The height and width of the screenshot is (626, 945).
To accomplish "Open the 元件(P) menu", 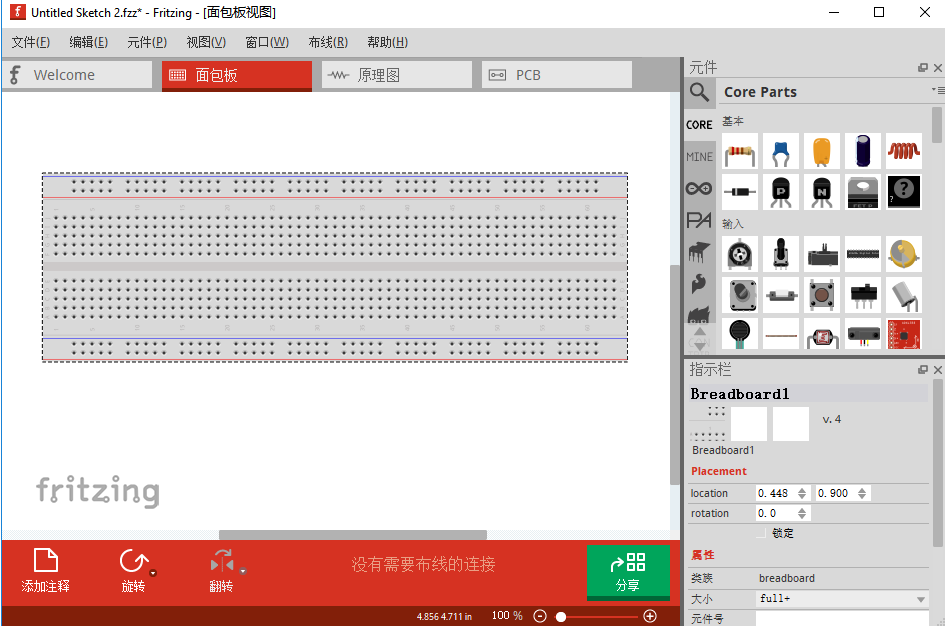I will [x=147, y=42].
